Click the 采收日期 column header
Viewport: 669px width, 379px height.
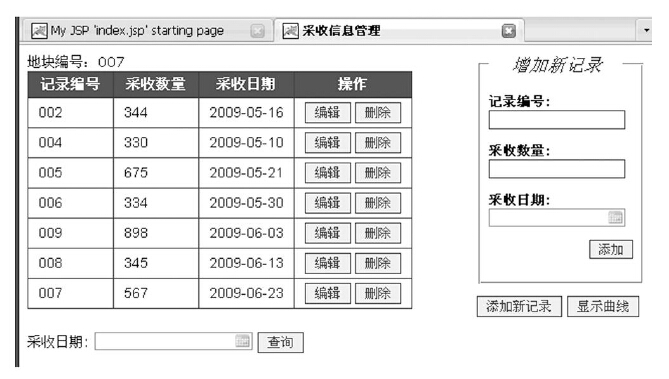[x=246, y=85]
